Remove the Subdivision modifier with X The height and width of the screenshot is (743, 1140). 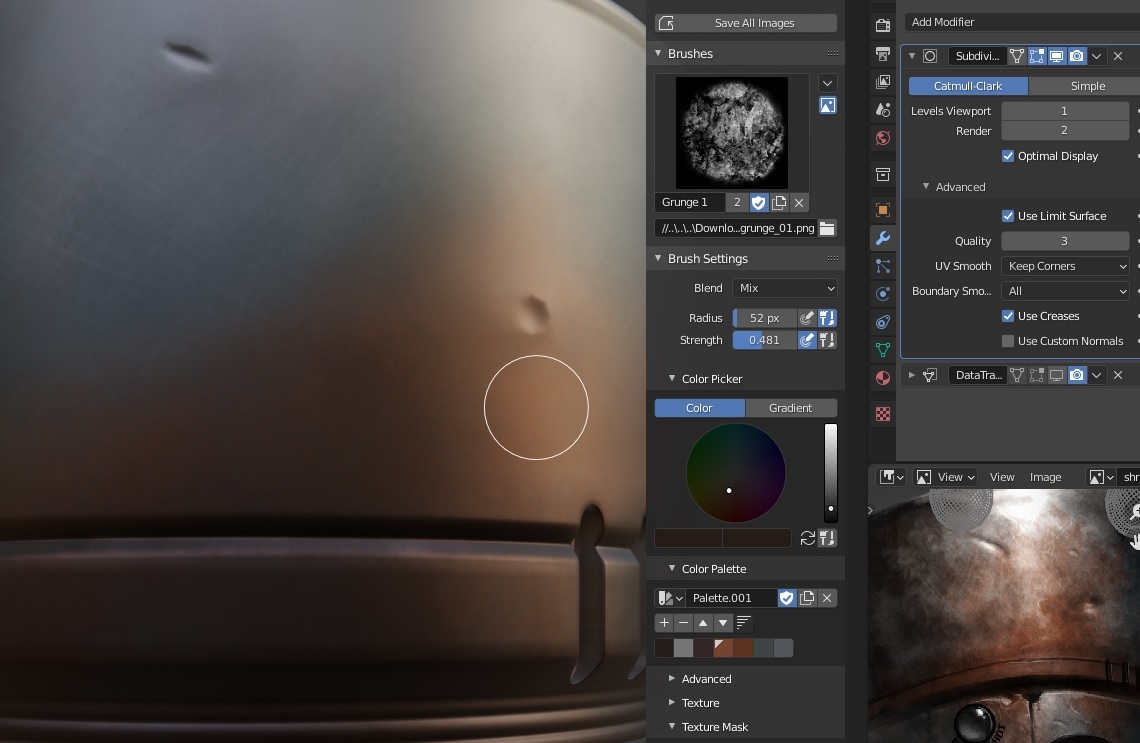pyautogui.click(x=1118, y=56)
